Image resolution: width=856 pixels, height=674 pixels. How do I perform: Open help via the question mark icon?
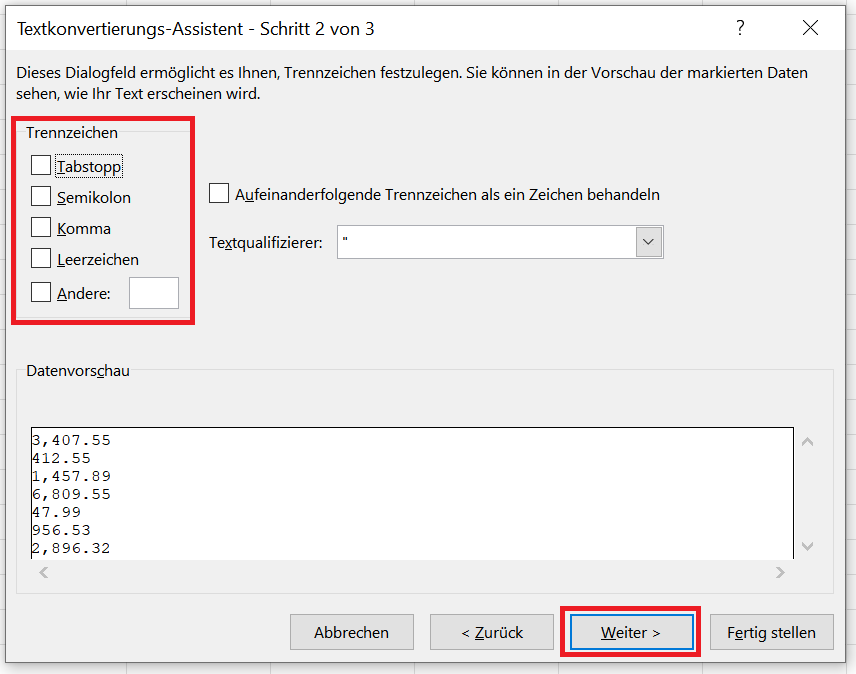click(x=740, y=28)
